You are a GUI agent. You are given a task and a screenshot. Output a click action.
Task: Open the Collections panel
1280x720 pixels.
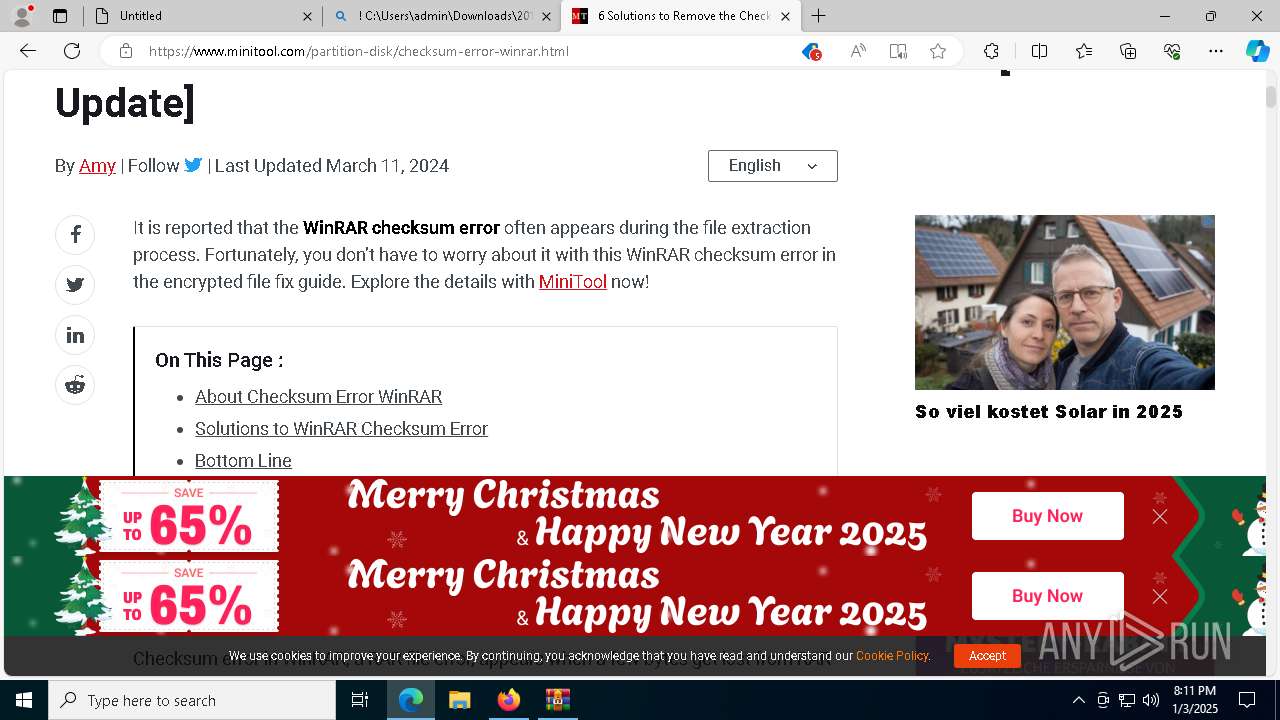tap(1128, 51)
